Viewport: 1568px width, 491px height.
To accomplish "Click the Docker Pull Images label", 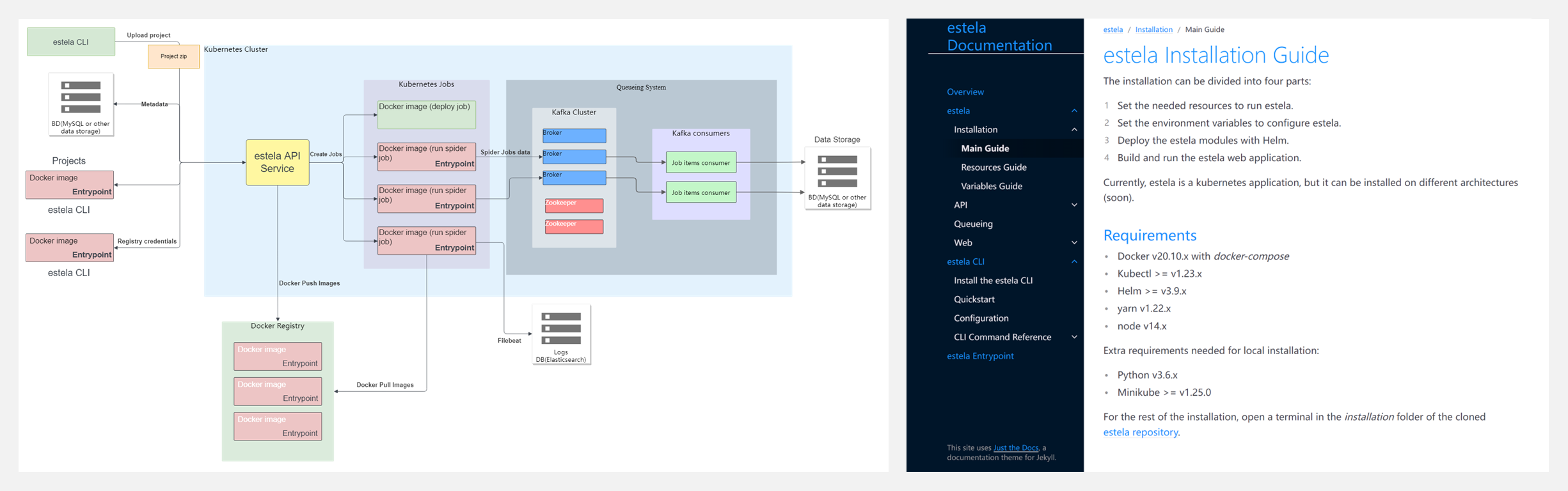I will pyautogui.click(x=384, y=385).
